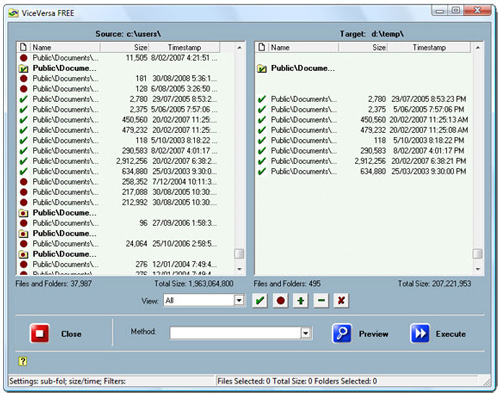Click the Source pane scroll down arrow

coord(239,269)
